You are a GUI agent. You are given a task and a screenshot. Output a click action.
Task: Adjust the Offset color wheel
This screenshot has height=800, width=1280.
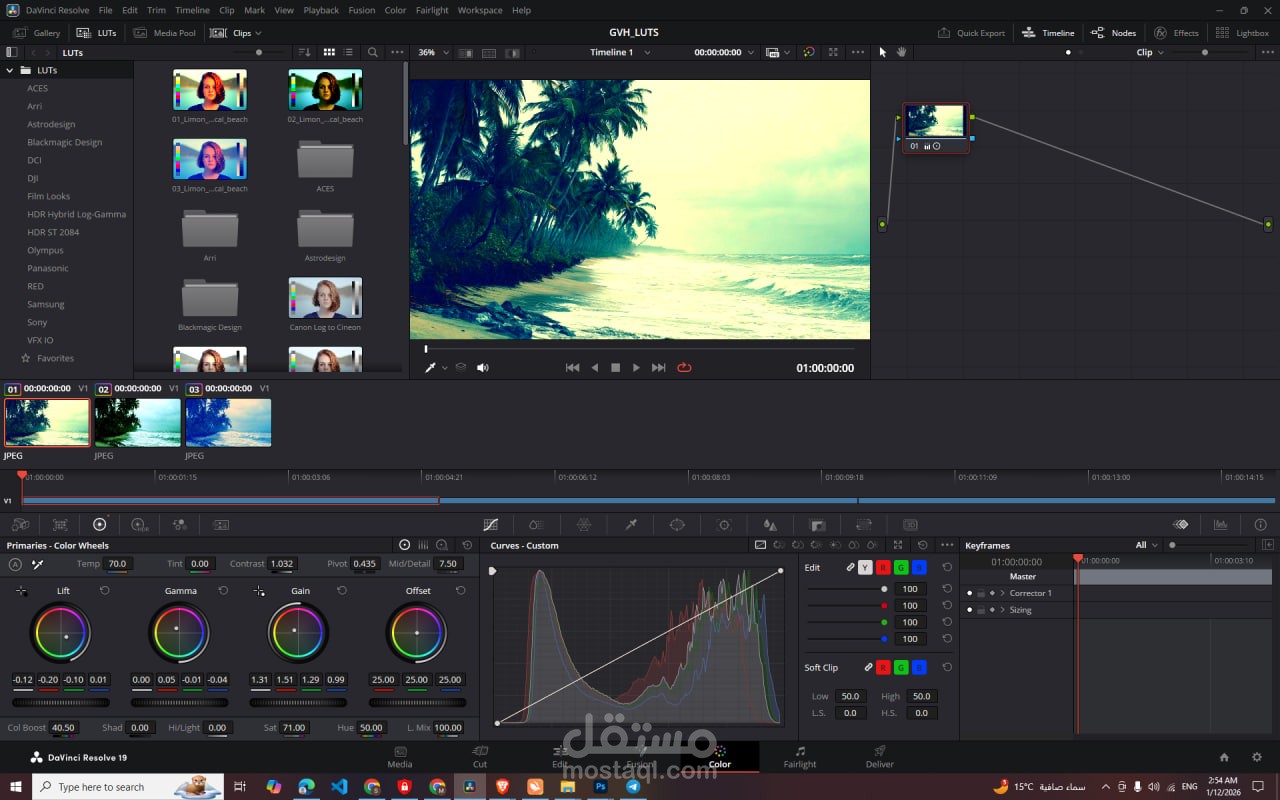(417, 633)
